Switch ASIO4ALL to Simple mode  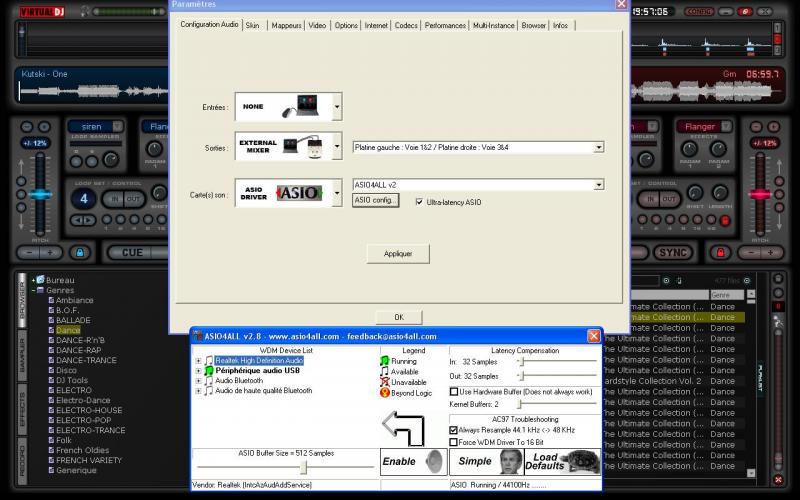click(486, 461)
